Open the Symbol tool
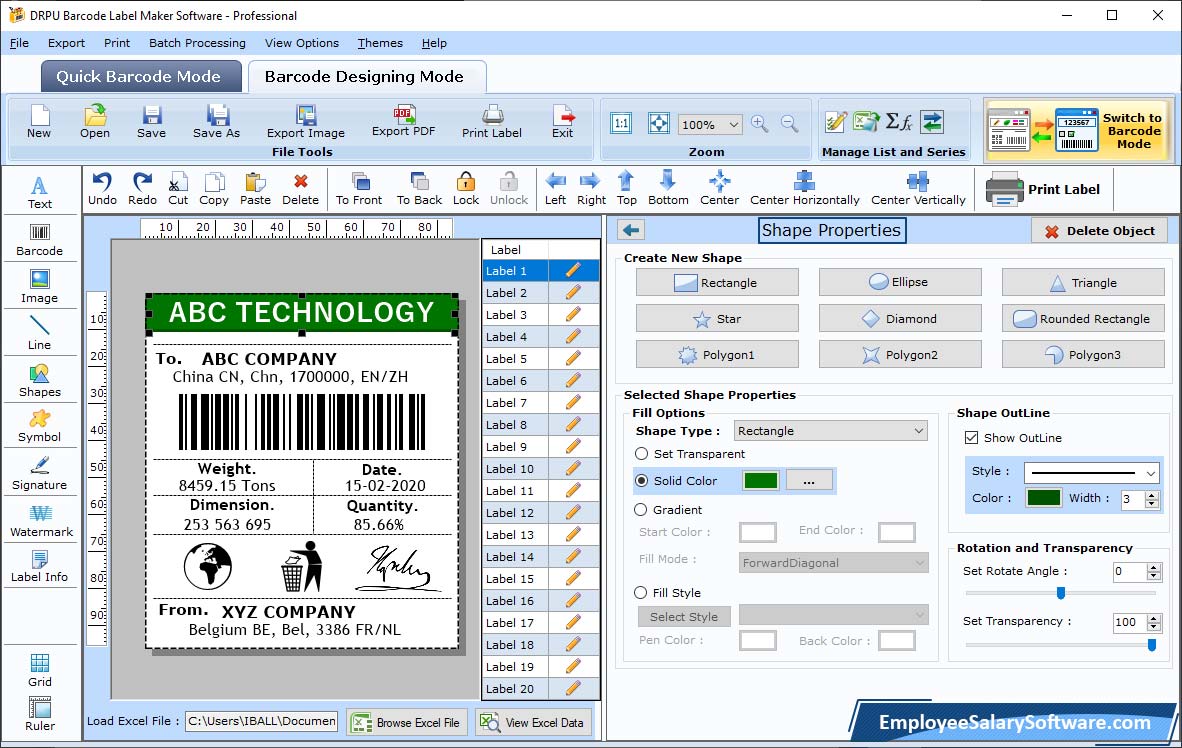This screenshot has width=1182, height=748. pyautogui.click(x=40, y=426)
